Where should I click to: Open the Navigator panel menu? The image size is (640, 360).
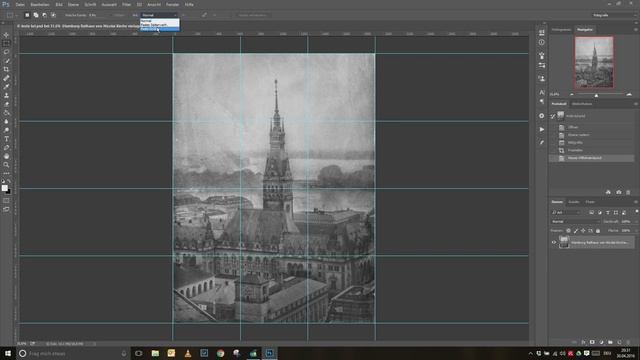(636, 29)
